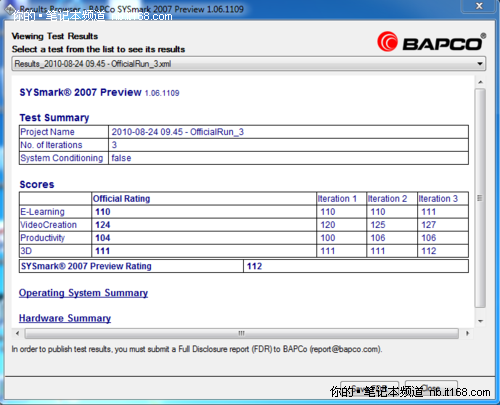The image size is (500, 405).
Task: Click the vertical scrollbar down arrow
Action: point(480,321)
